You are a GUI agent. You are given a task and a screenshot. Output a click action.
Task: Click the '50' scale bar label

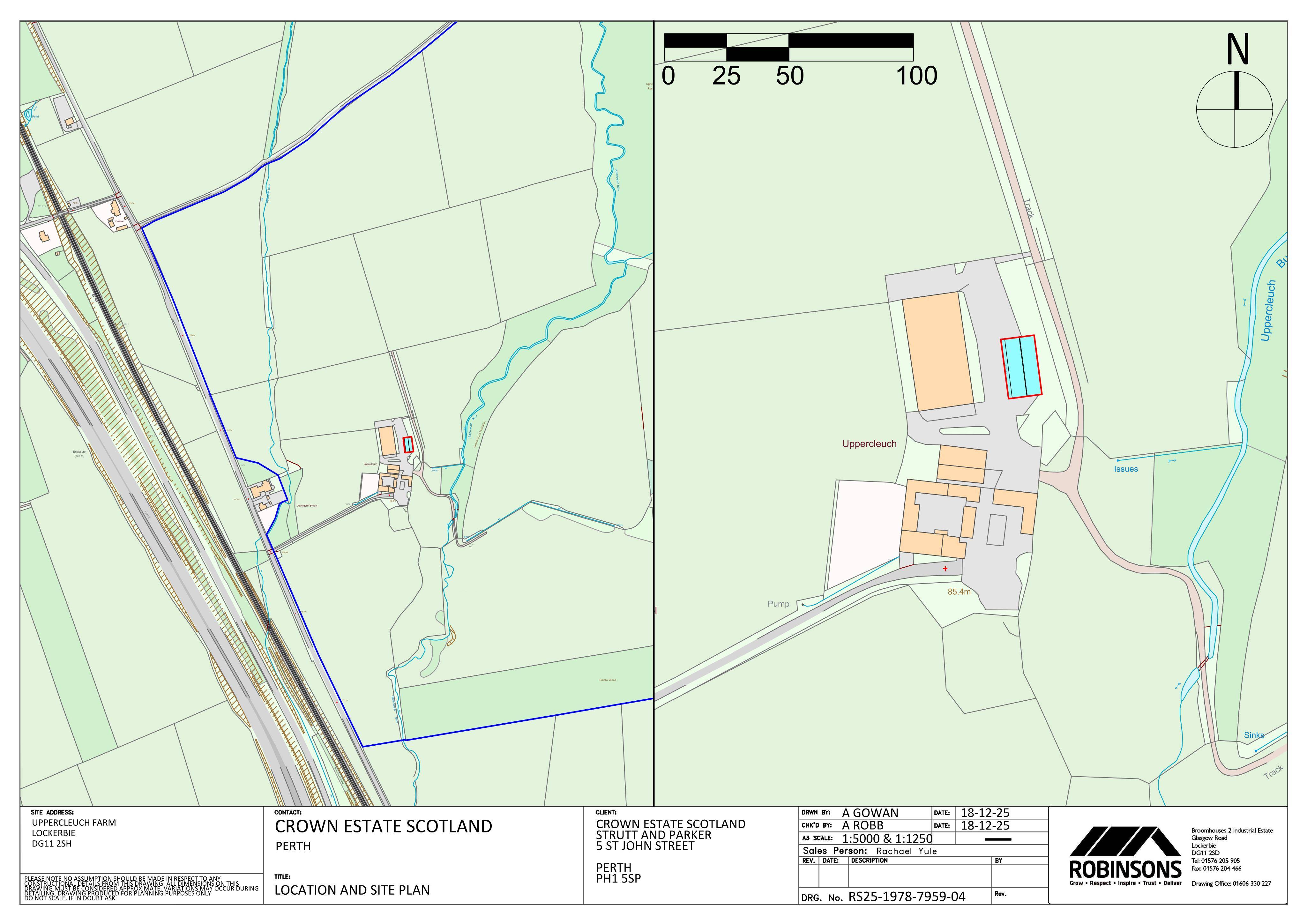coord(789,76)
